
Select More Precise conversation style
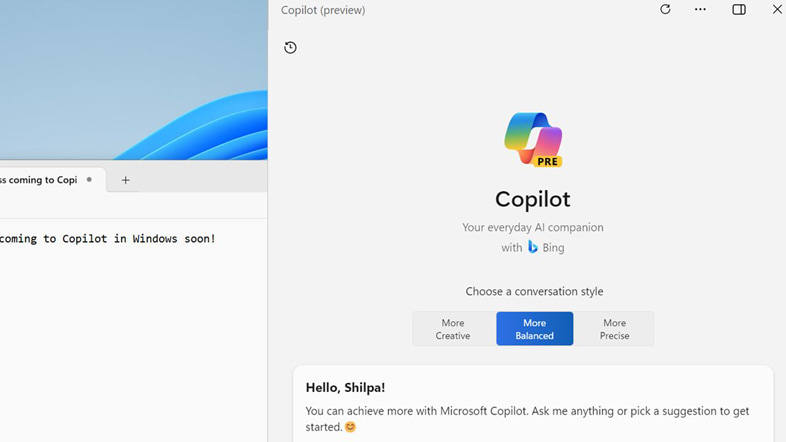click(614, 329)
